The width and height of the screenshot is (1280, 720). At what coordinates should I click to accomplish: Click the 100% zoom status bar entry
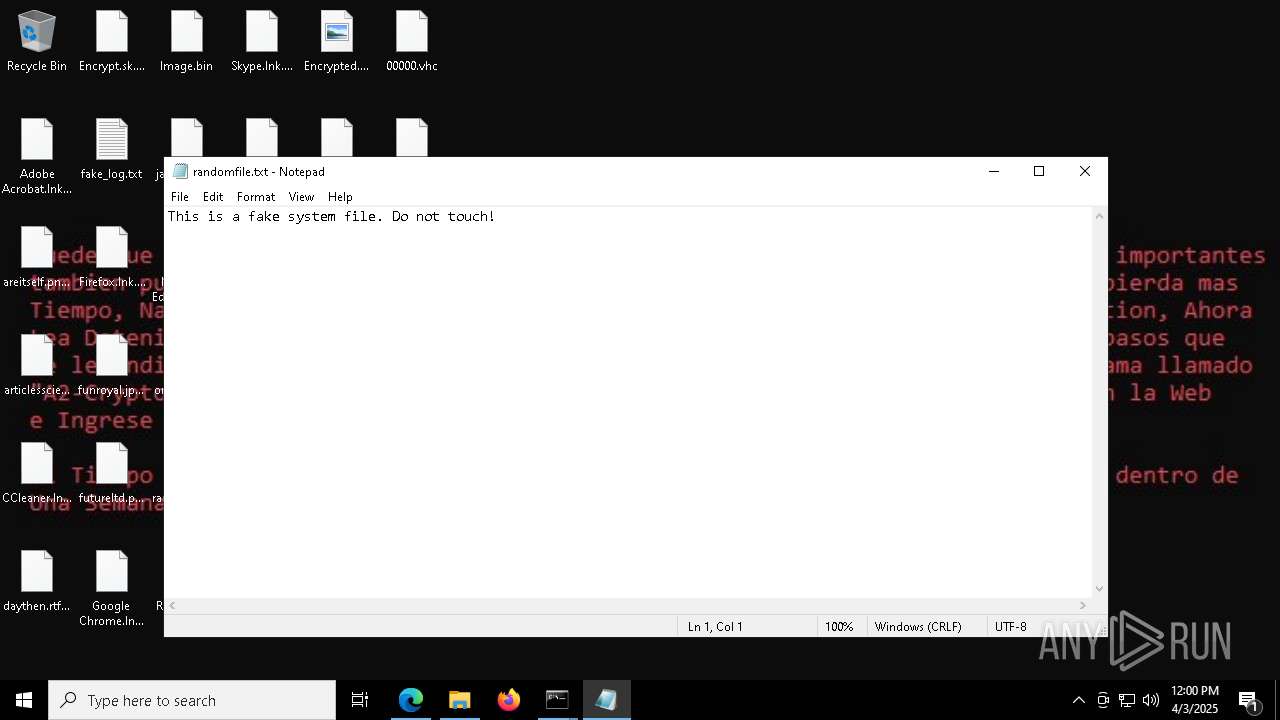[x=839, y=627]
